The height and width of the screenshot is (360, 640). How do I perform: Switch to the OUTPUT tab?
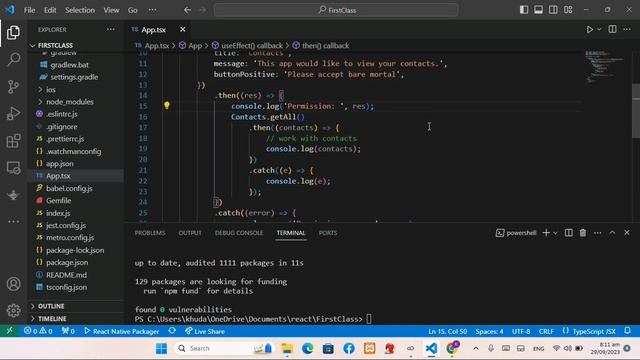[x=190, y=233]
